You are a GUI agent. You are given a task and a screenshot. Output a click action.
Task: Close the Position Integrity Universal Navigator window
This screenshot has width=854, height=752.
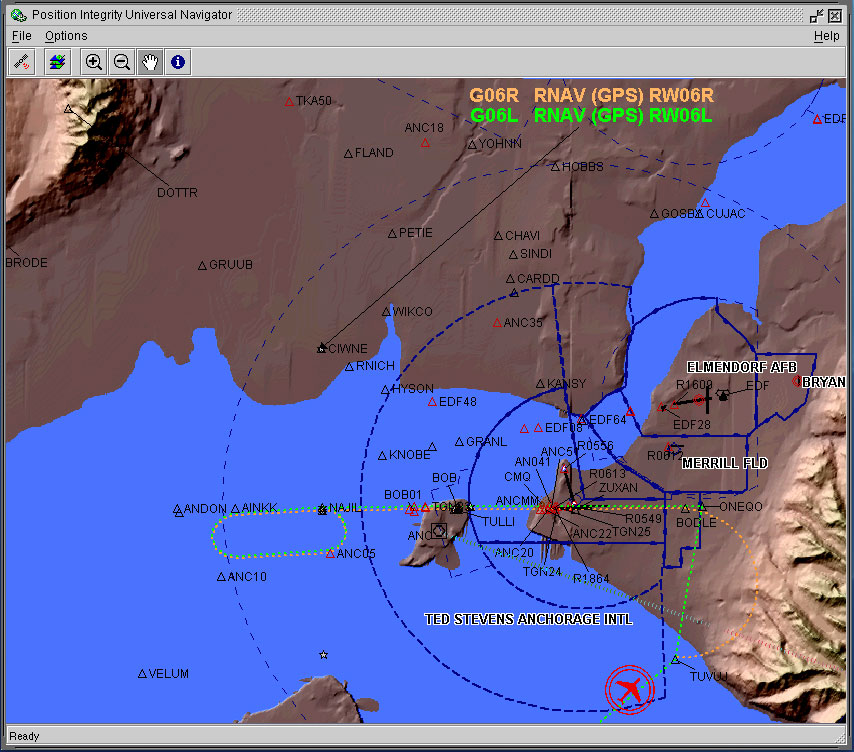point(835,16)
